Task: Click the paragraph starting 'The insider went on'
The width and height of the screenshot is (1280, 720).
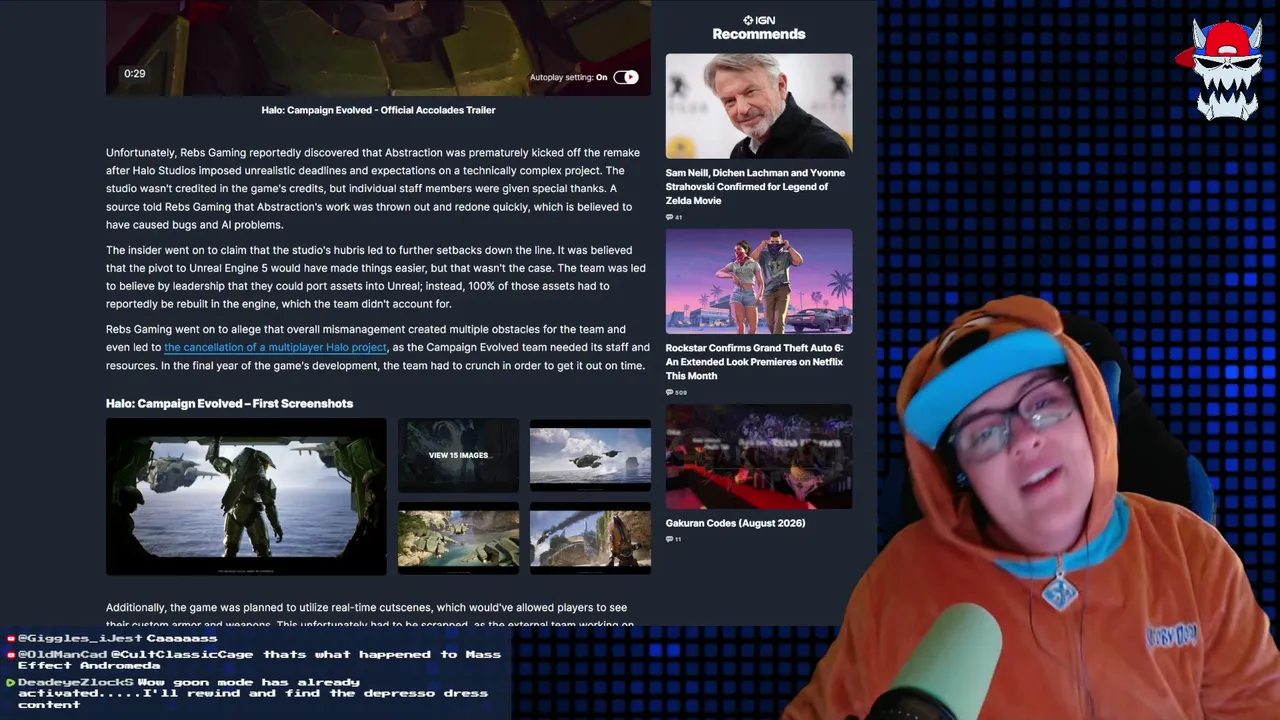Action: pyautogui.click(x=376, y=277)
